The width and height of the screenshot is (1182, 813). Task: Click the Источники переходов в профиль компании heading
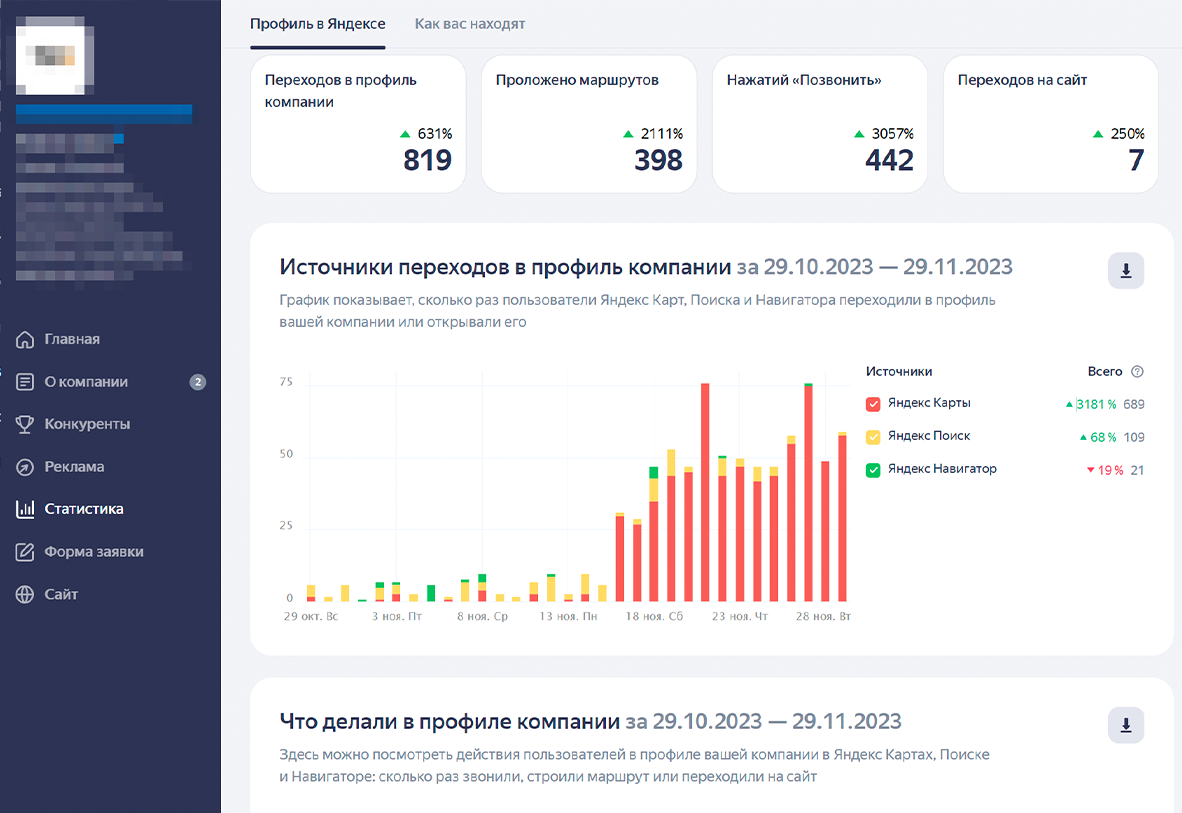(x=505, y=267)
